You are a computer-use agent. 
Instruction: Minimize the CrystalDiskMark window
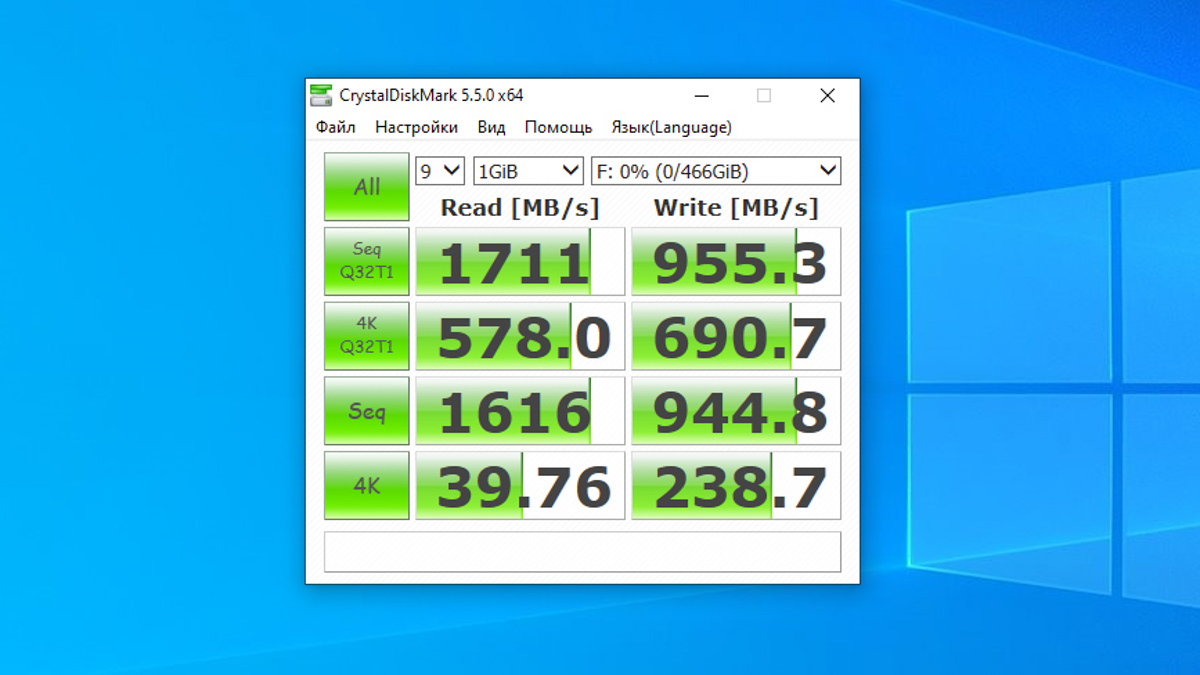704,96
